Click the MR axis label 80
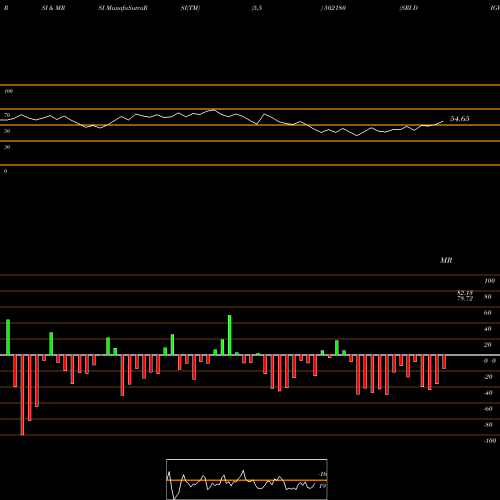 click(488, 297)
